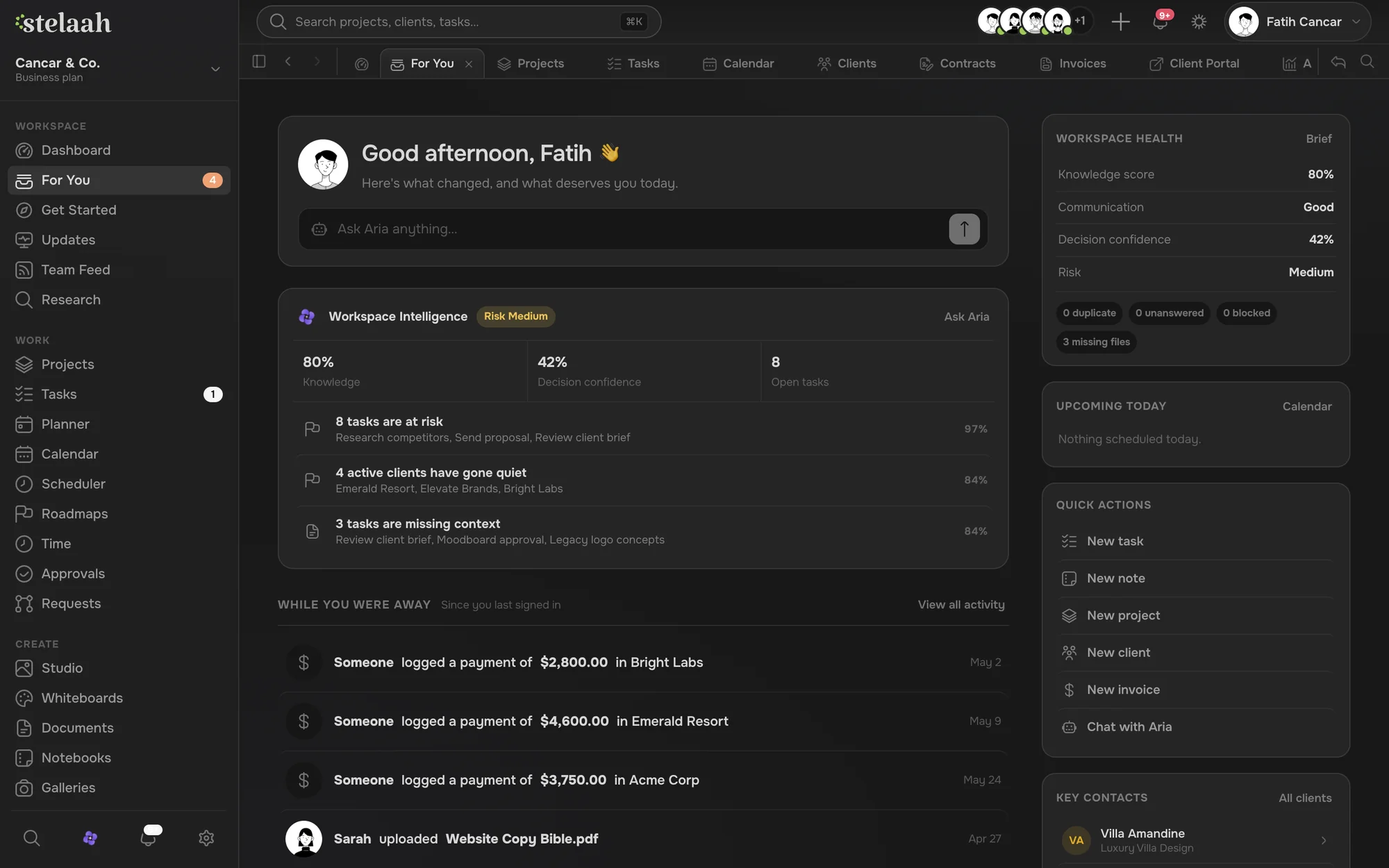
Task: Open Approvals in the sidebar
Action: tap(119, 573)
